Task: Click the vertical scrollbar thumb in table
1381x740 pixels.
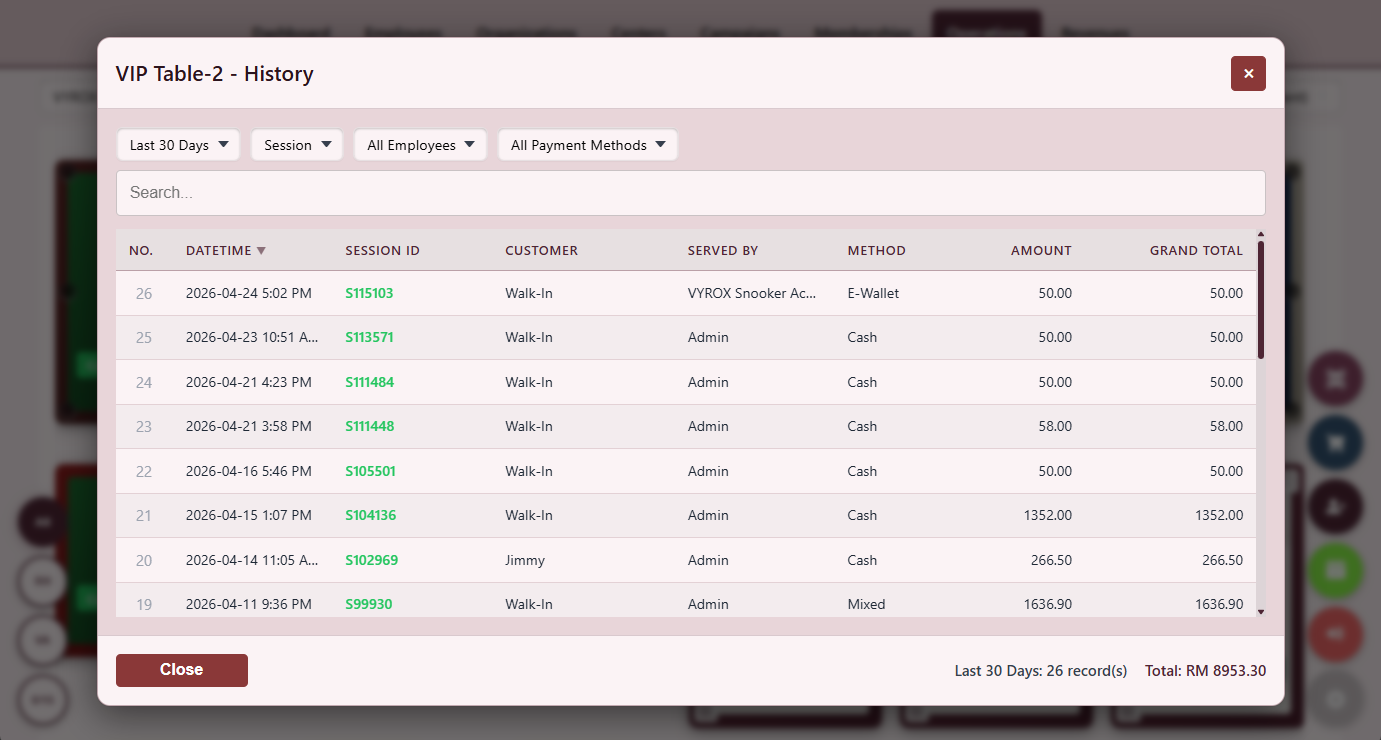Action: click(x=1261, y=300)
